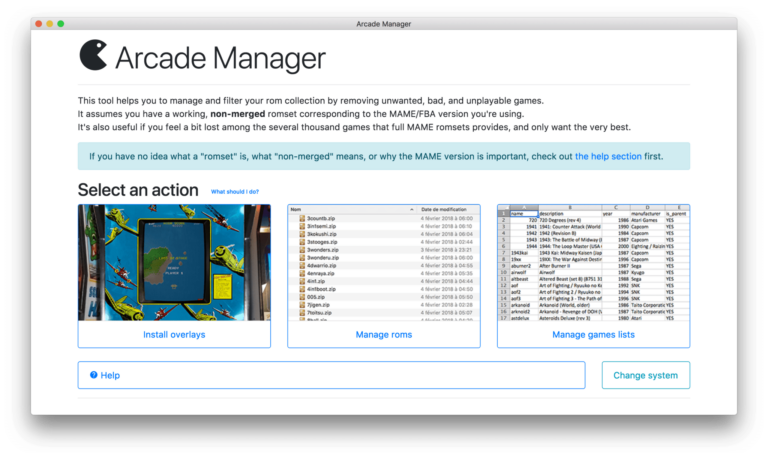Click the red window close button
Image resolution: width=768 pixels, height=459 pixels.
coord(39,23)
